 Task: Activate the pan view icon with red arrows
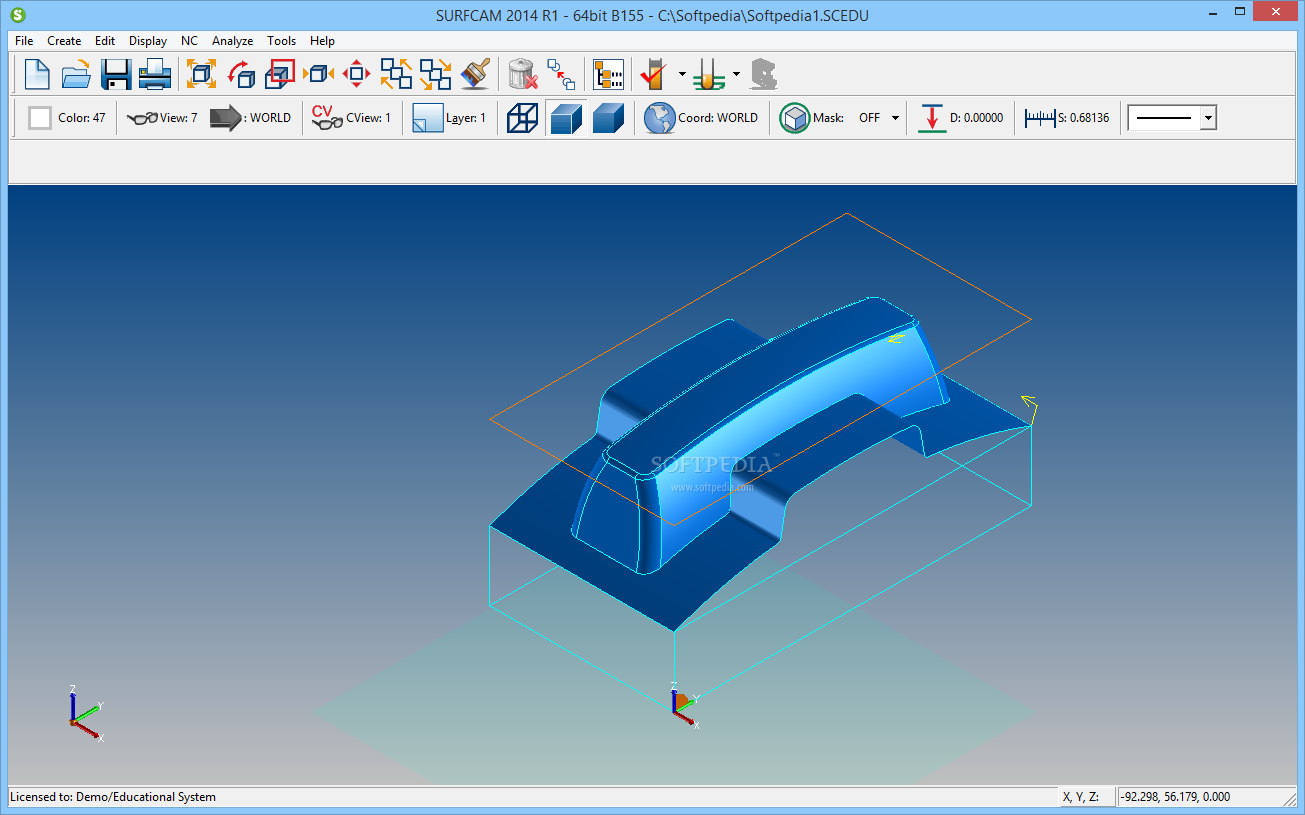[x=357, y=74]
